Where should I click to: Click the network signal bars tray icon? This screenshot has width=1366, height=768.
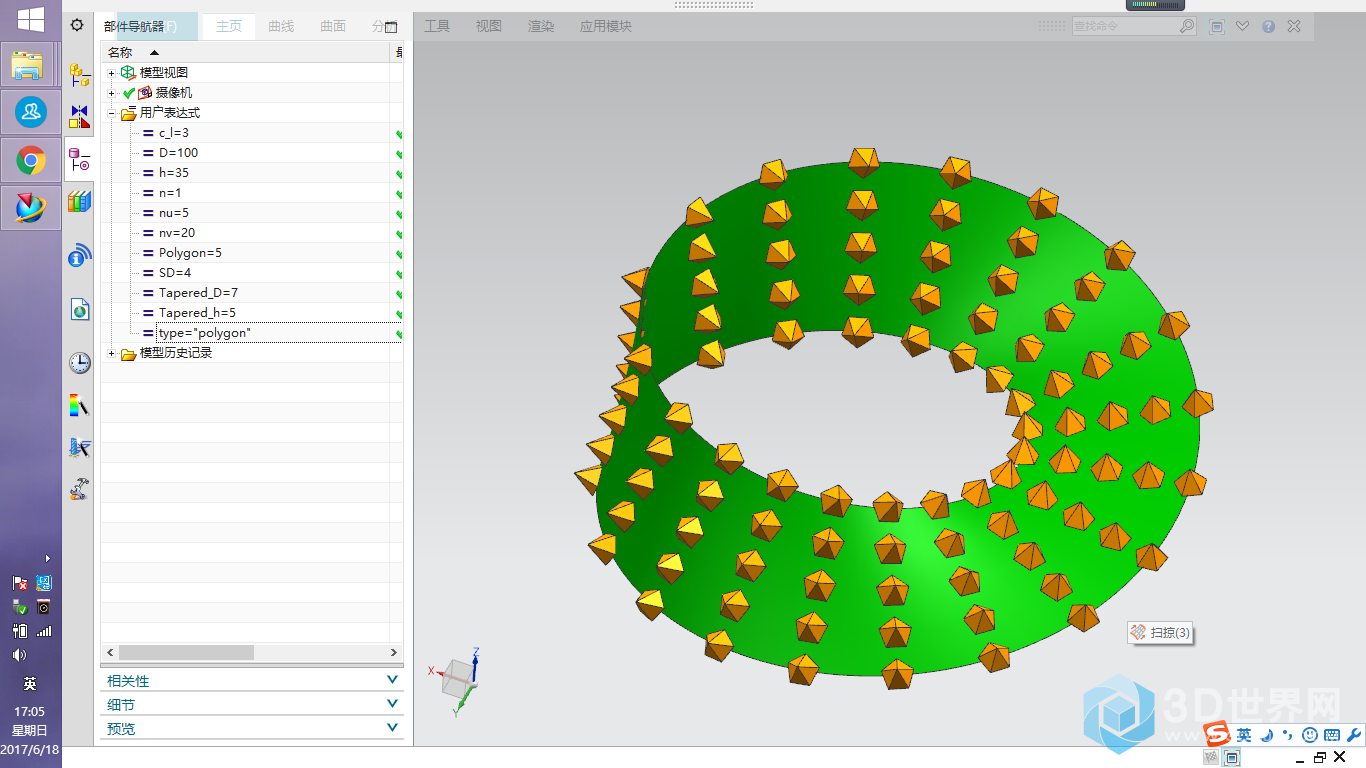pyautogui.click(x=43, y=631)
